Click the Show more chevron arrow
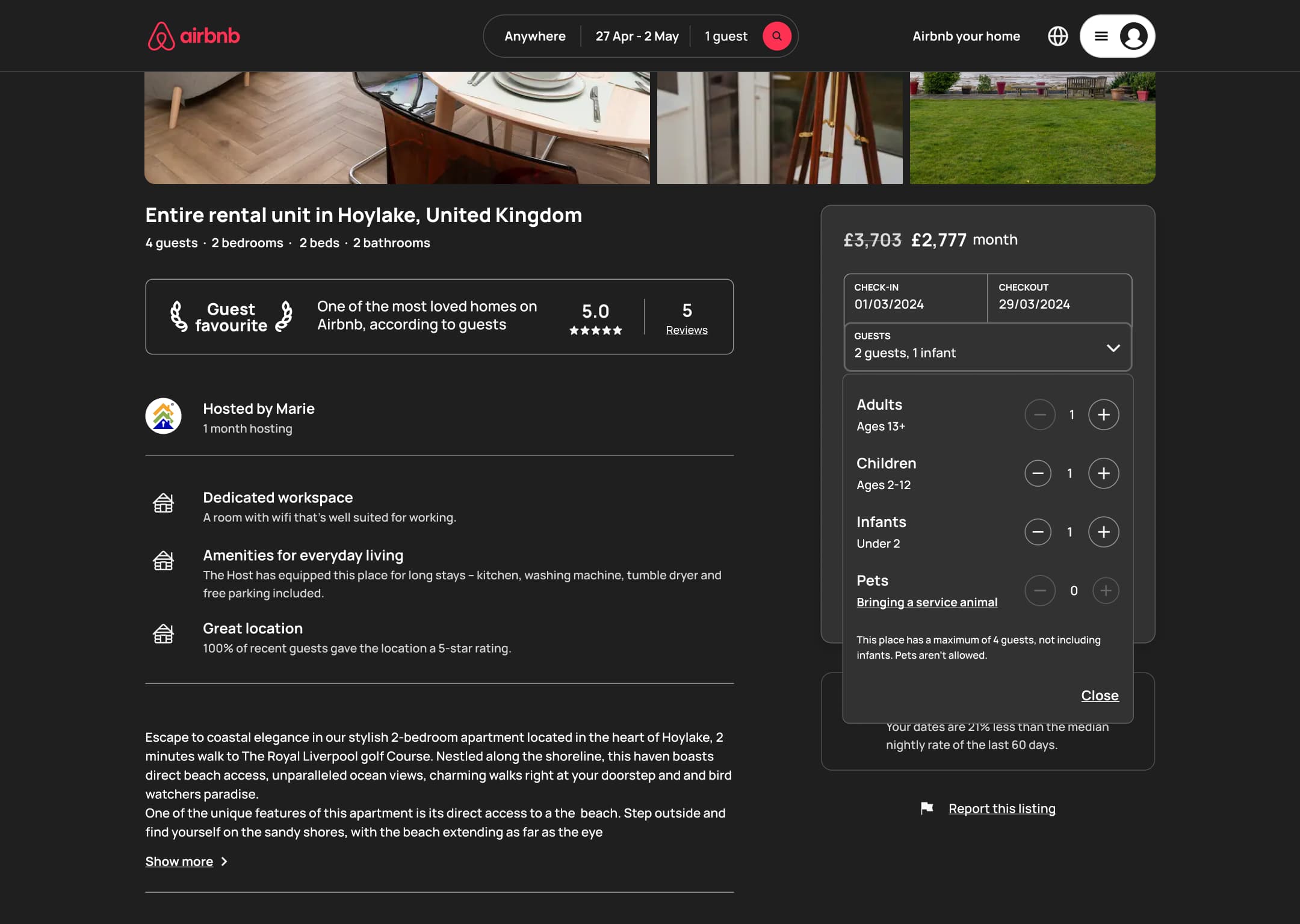Screen dimensions: 1300x924 pyautogui.click(x=224, y=861)
